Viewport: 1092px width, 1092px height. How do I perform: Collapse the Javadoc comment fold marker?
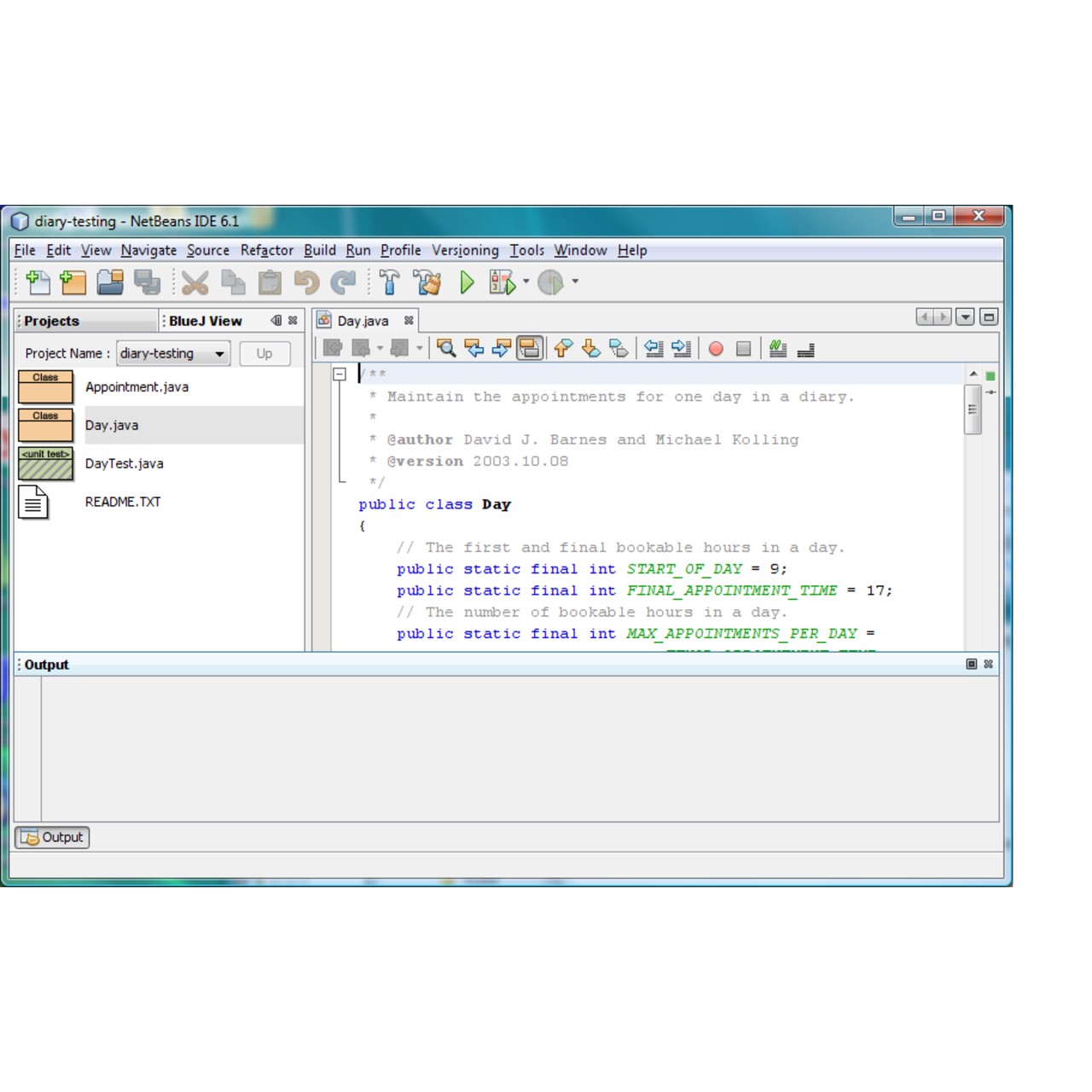tap(340, 374)
